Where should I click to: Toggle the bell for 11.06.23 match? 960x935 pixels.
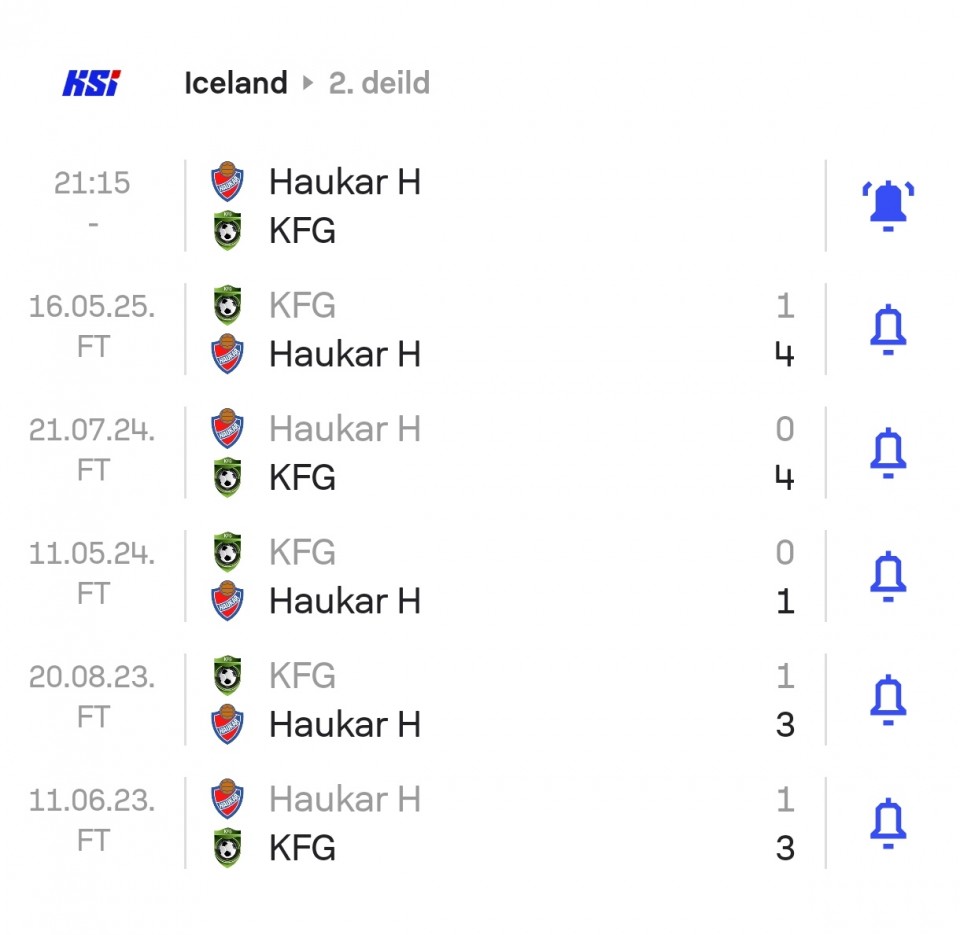888,824
